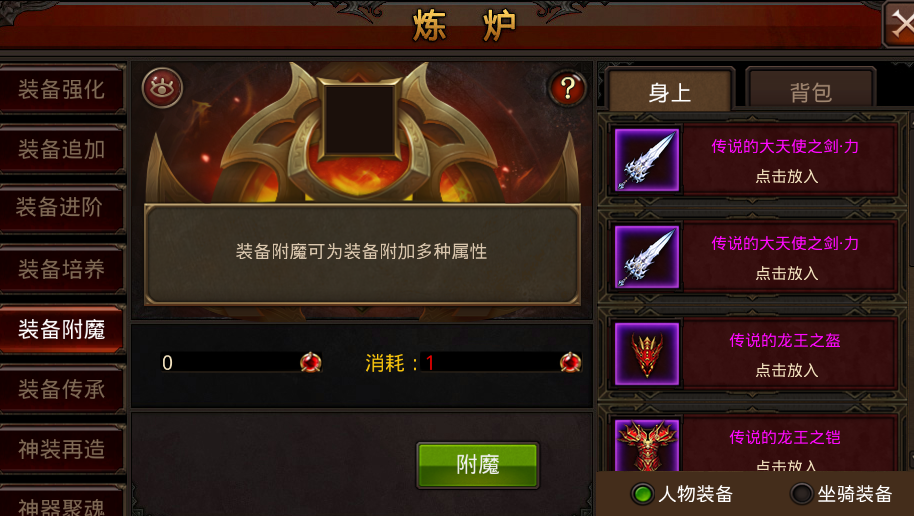Screen dimensions: 914x516
Task: Open the question mark help icon
Action: click(x=567, y=89)
